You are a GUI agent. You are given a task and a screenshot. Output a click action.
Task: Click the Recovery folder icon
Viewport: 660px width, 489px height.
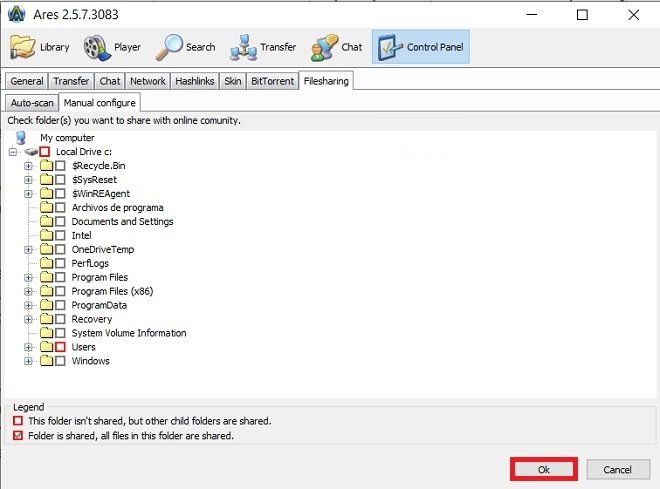pyautogui.click(x=46, y=319)
